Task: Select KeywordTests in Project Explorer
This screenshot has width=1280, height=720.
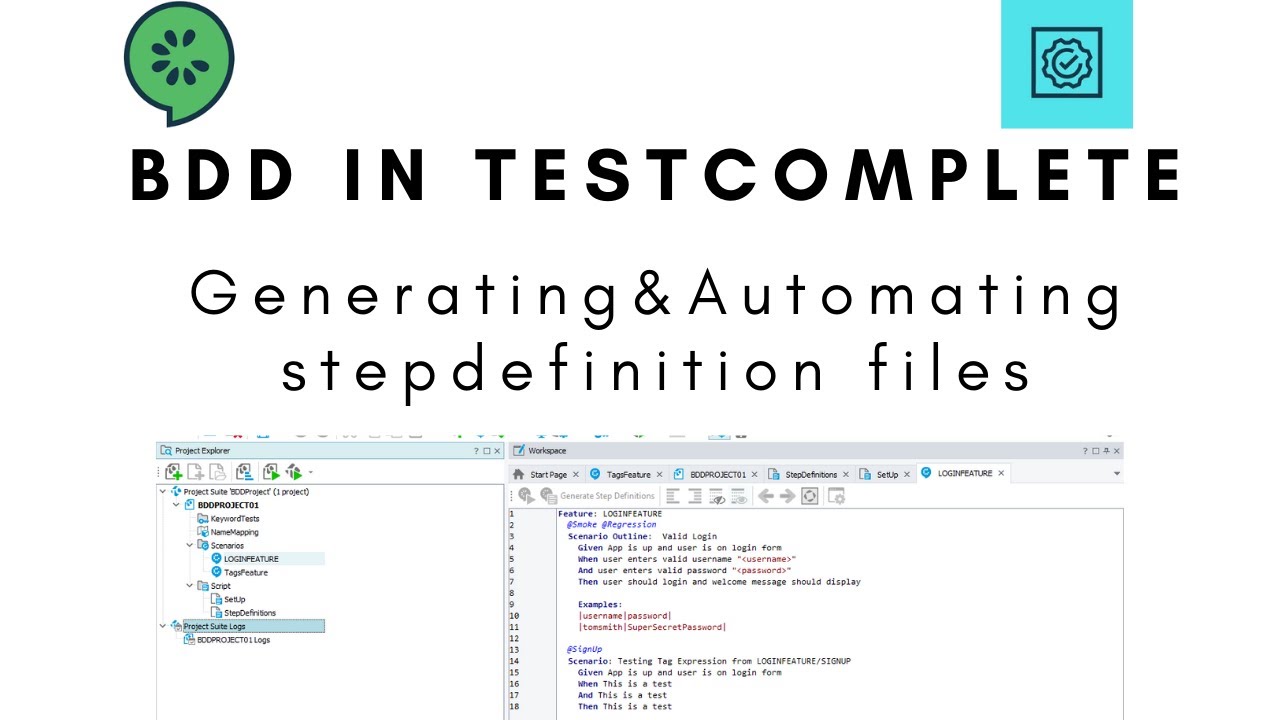Action: click(x=235, y=519)
